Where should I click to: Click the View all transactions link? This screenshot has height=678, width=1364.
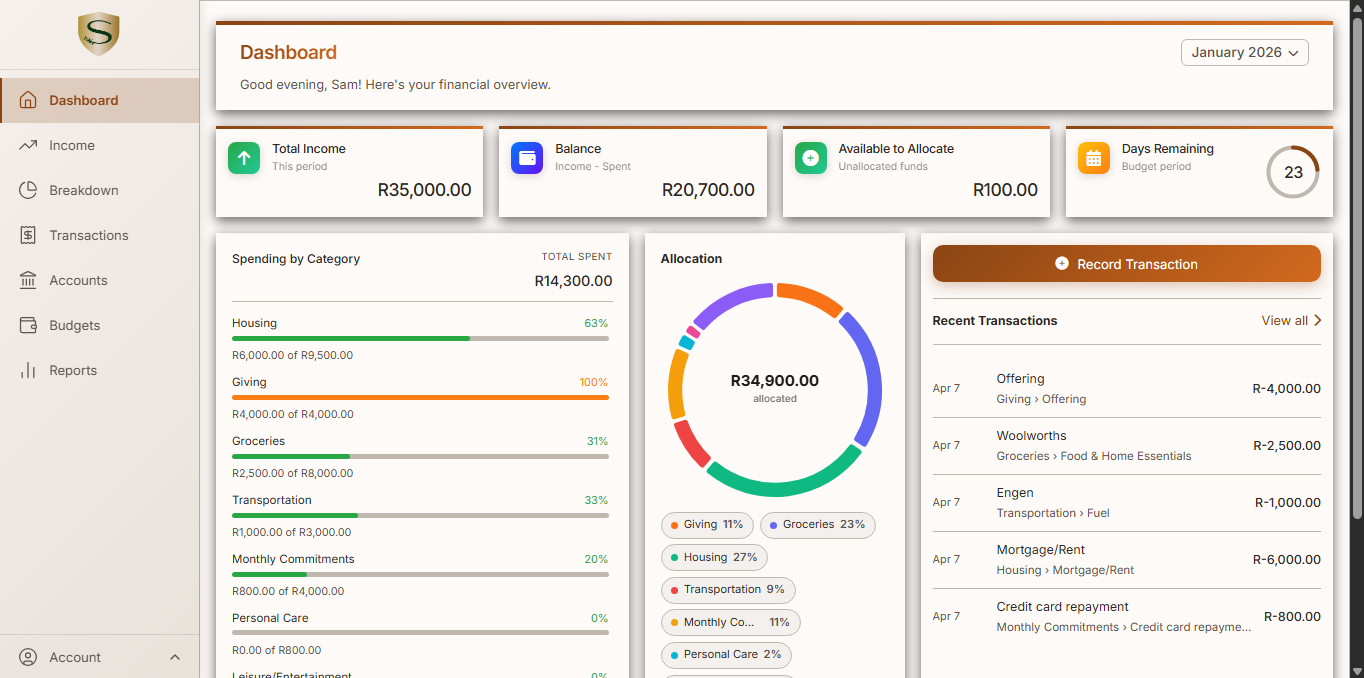tap(1291, 320)
